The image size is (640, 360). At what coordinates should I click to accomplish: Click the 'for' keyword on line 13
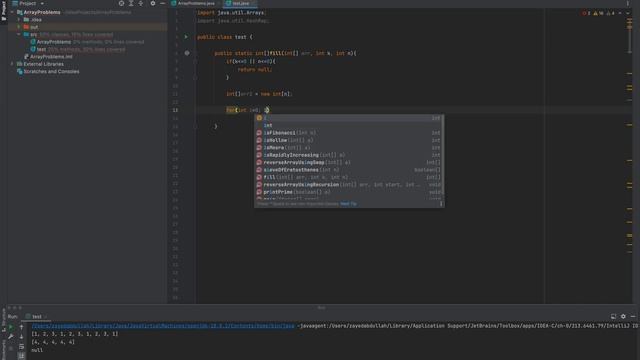pos(231,110)
